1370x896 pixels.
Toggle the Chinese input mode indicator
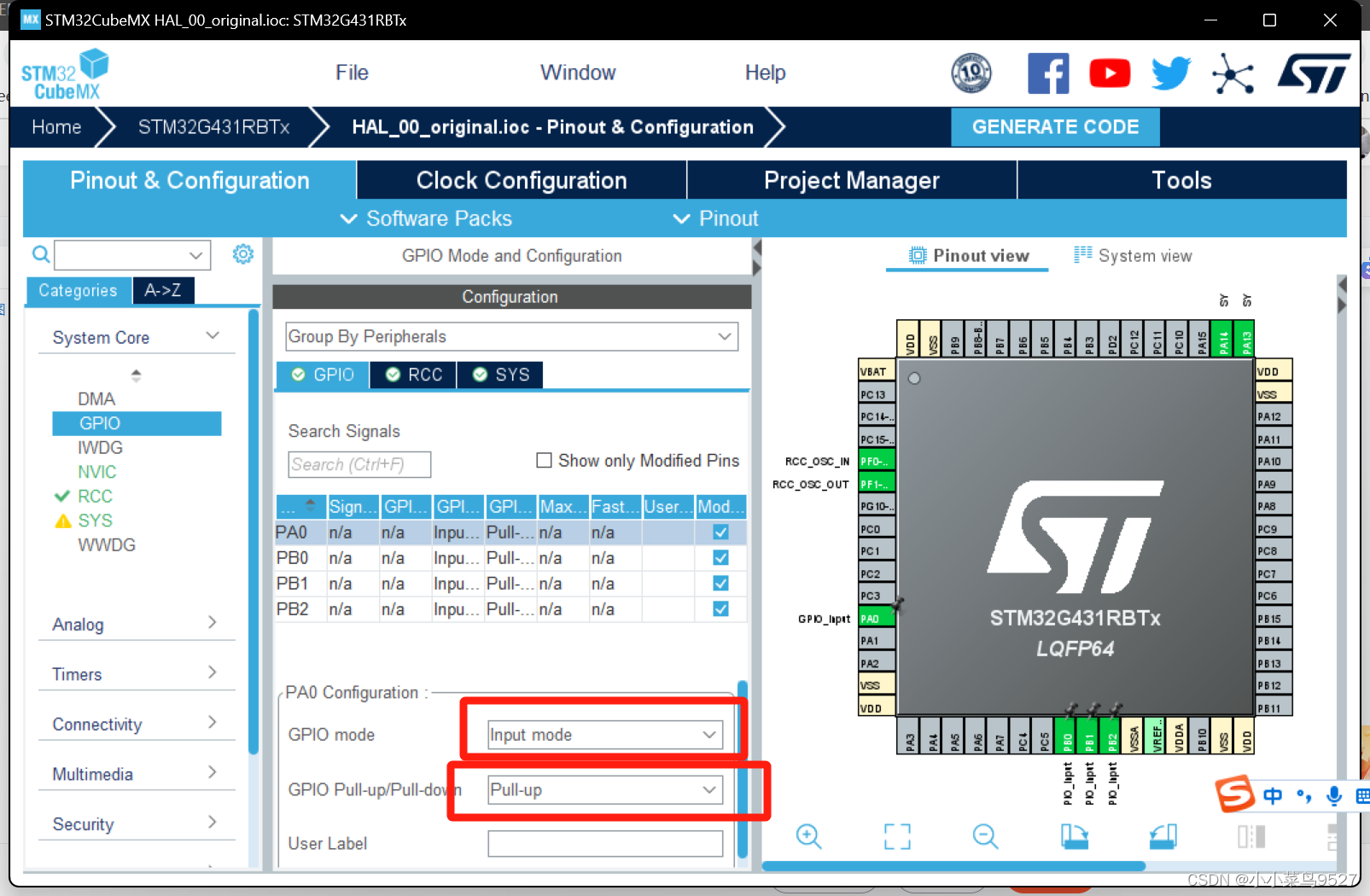pyautogui.click(x=1273, y=795)
